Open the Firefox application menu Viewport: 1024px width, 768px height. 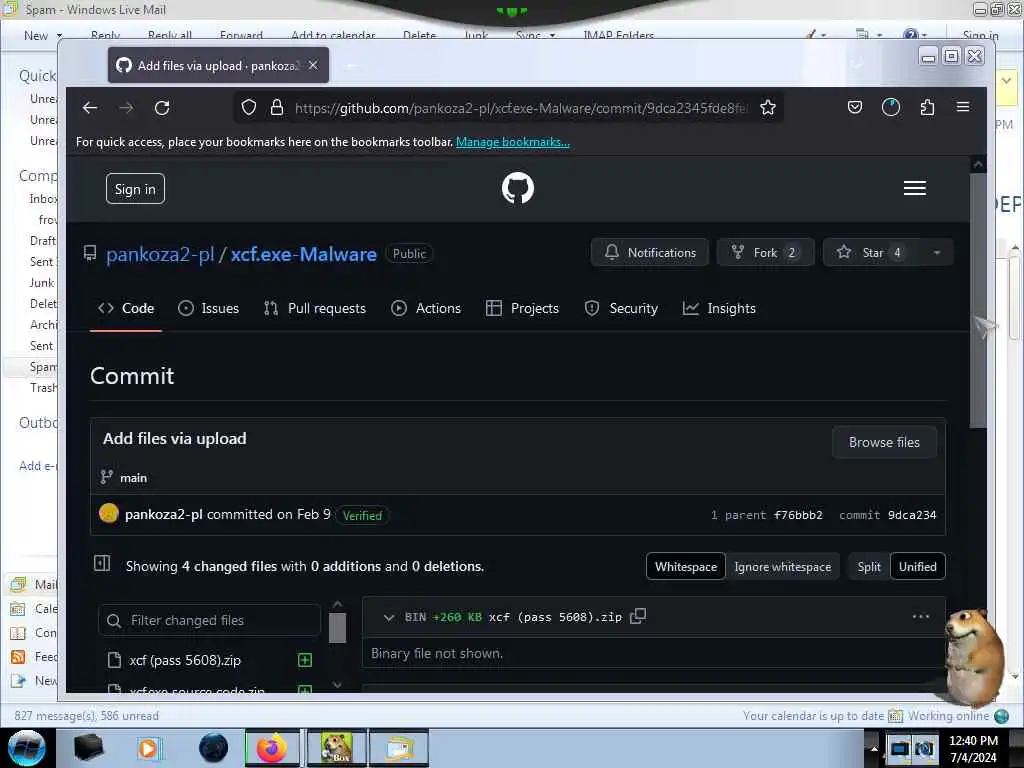[x=963, y=108]
